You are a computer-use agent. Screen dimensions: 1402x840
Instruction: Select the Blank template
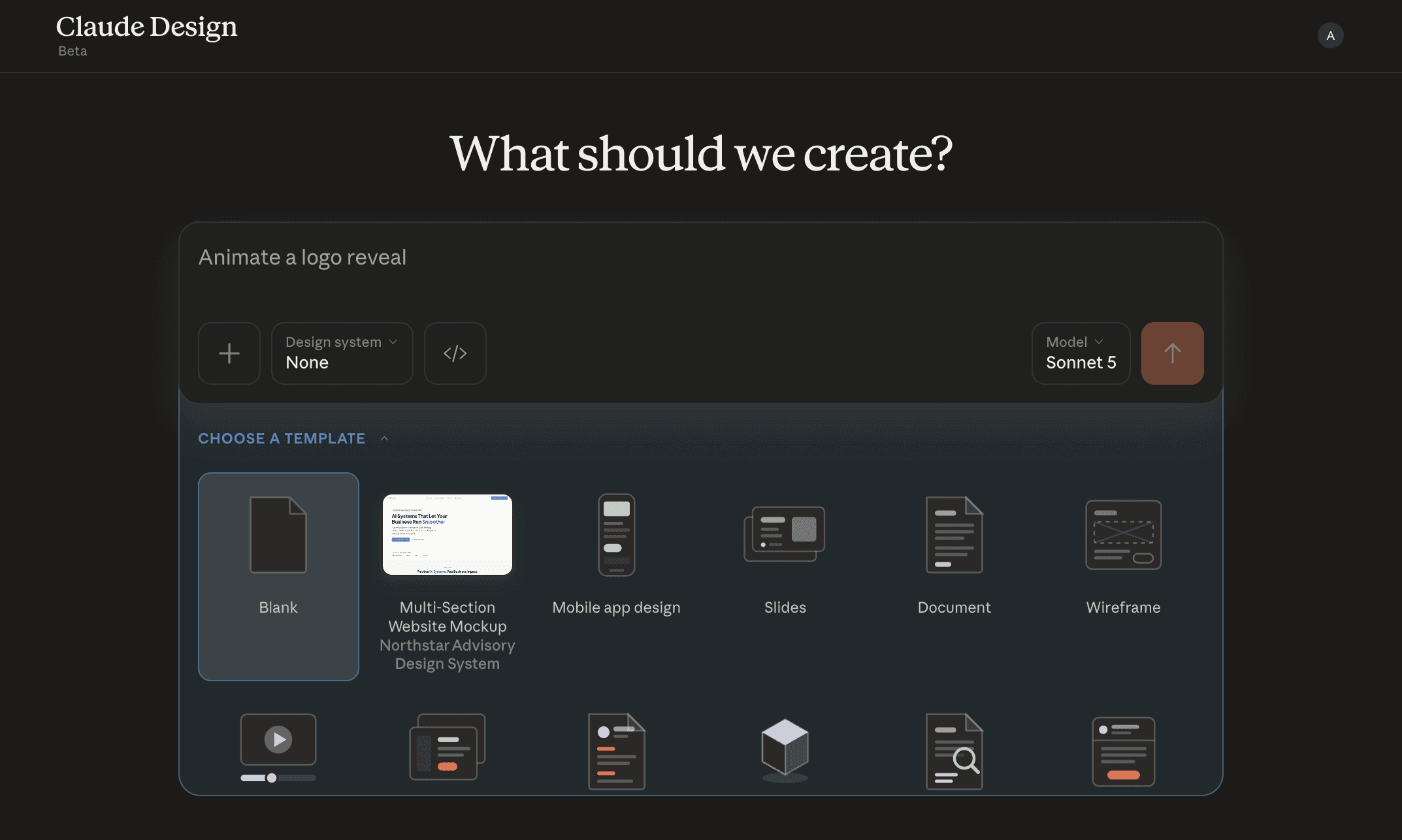point(278,577)
